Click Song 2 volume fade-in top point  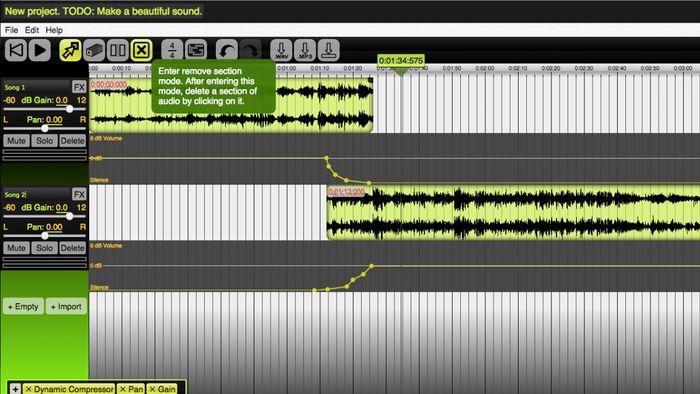pyautogui.click(x=372, y=266)
